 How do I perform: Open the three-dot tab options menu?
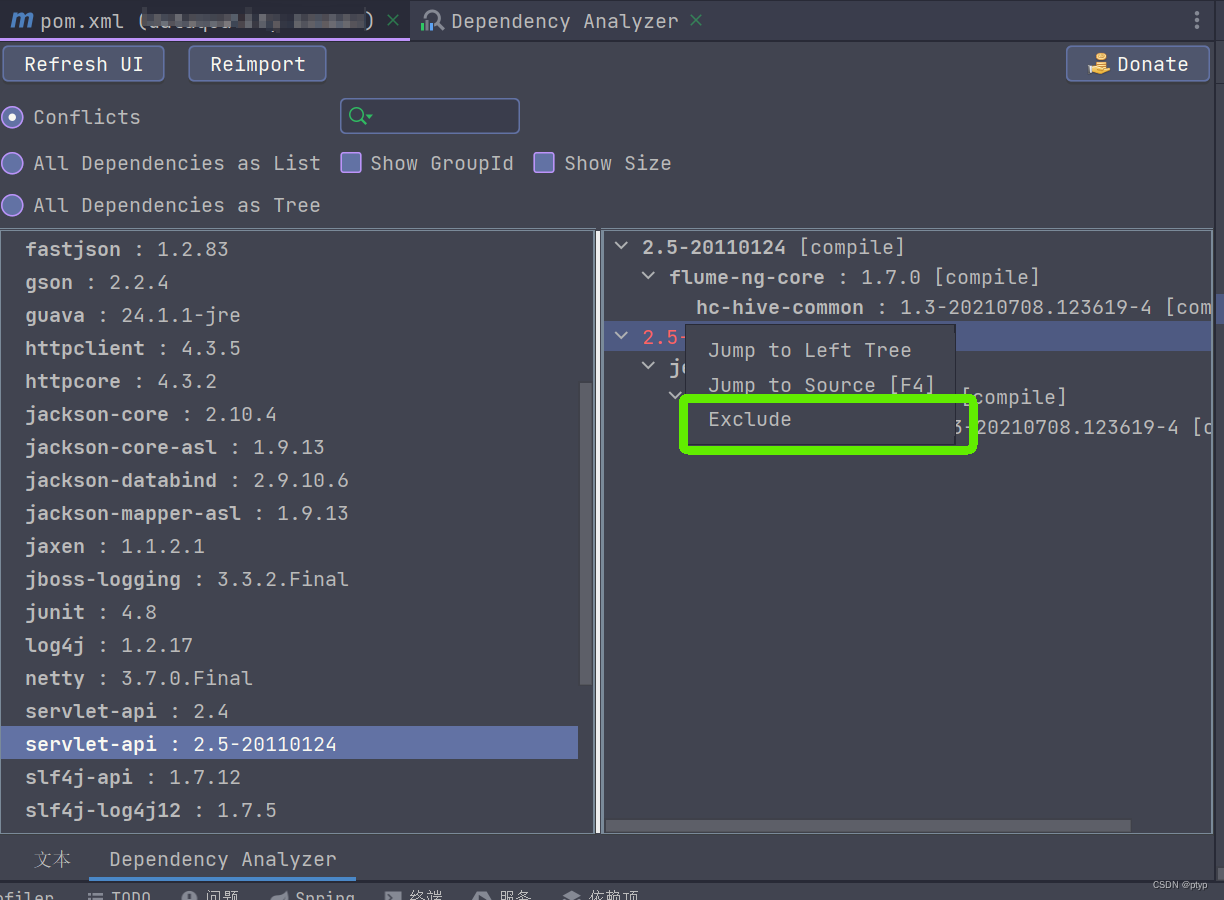click(1197, 21)
